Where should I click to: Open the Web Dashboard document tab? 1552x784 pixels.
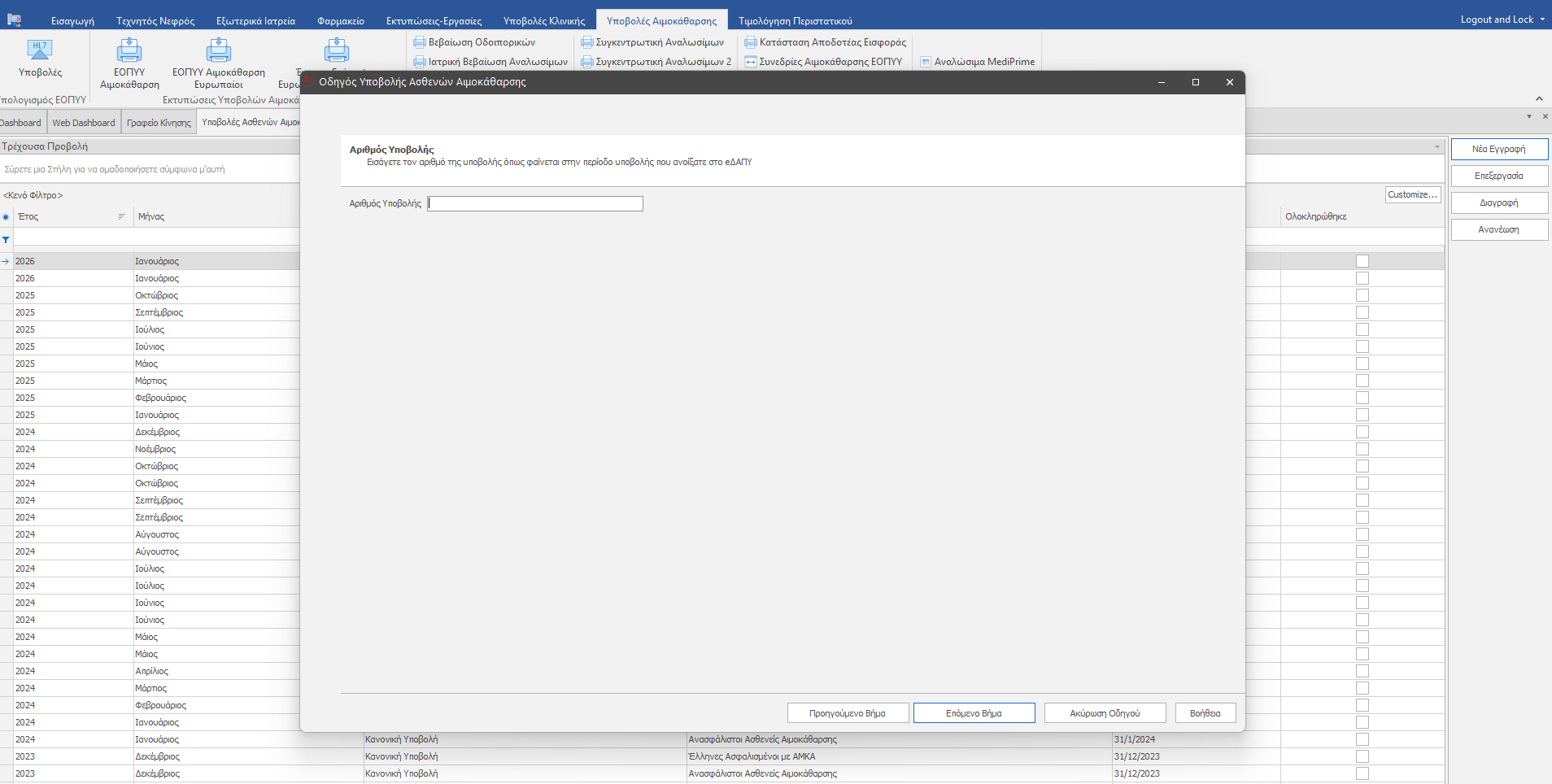[84, 123]
